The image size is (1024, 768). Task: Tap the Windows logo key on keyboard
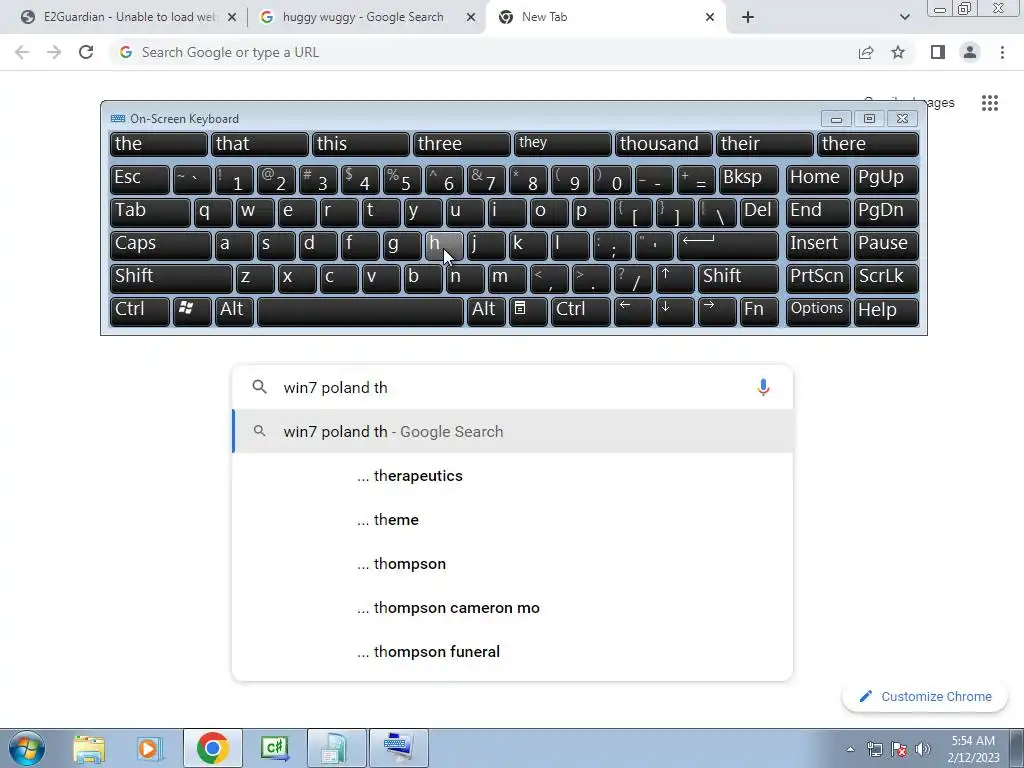(x=192, y=311)
